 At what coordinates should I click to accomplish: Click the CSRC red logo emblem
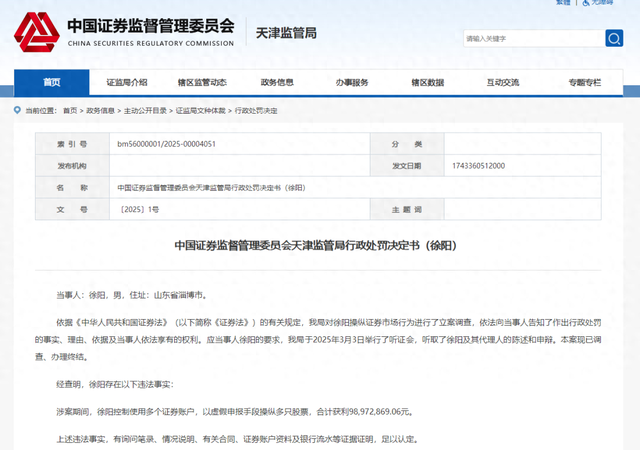click(x=37, y=32)
